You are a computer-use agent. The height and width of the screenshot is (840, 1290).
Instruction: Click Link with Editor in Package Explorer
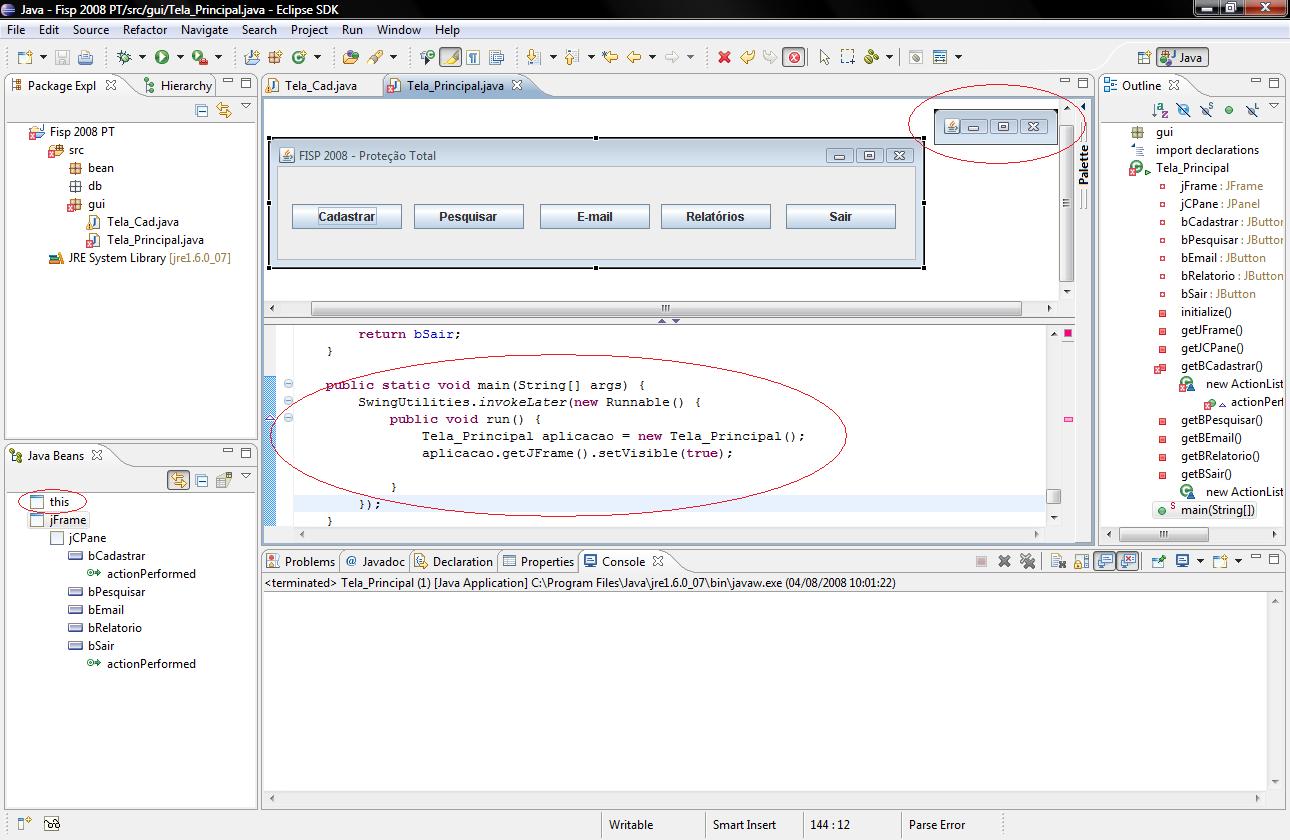click(x=224, y=110)
